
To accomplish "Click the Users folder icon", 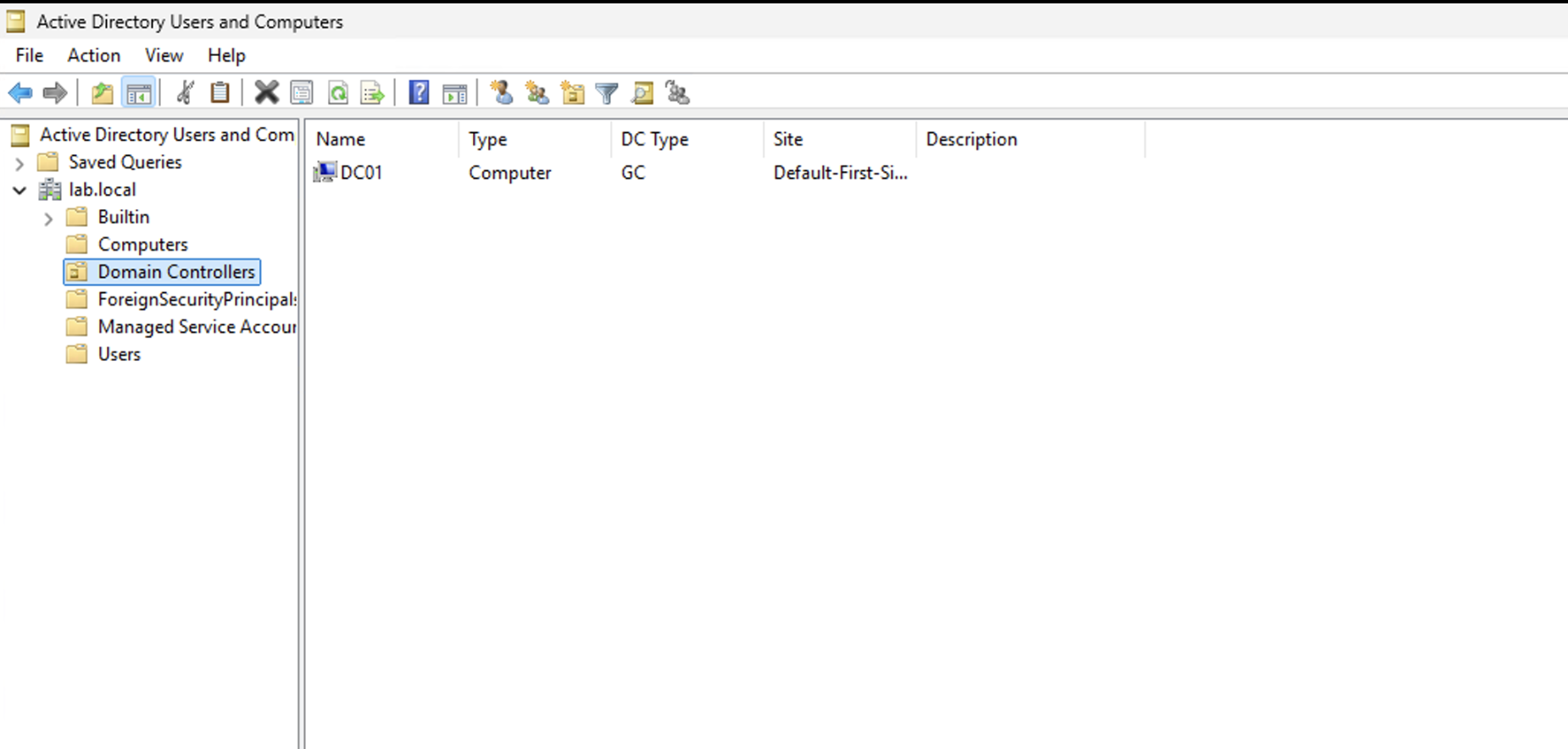I will click(x=77, y=354).
